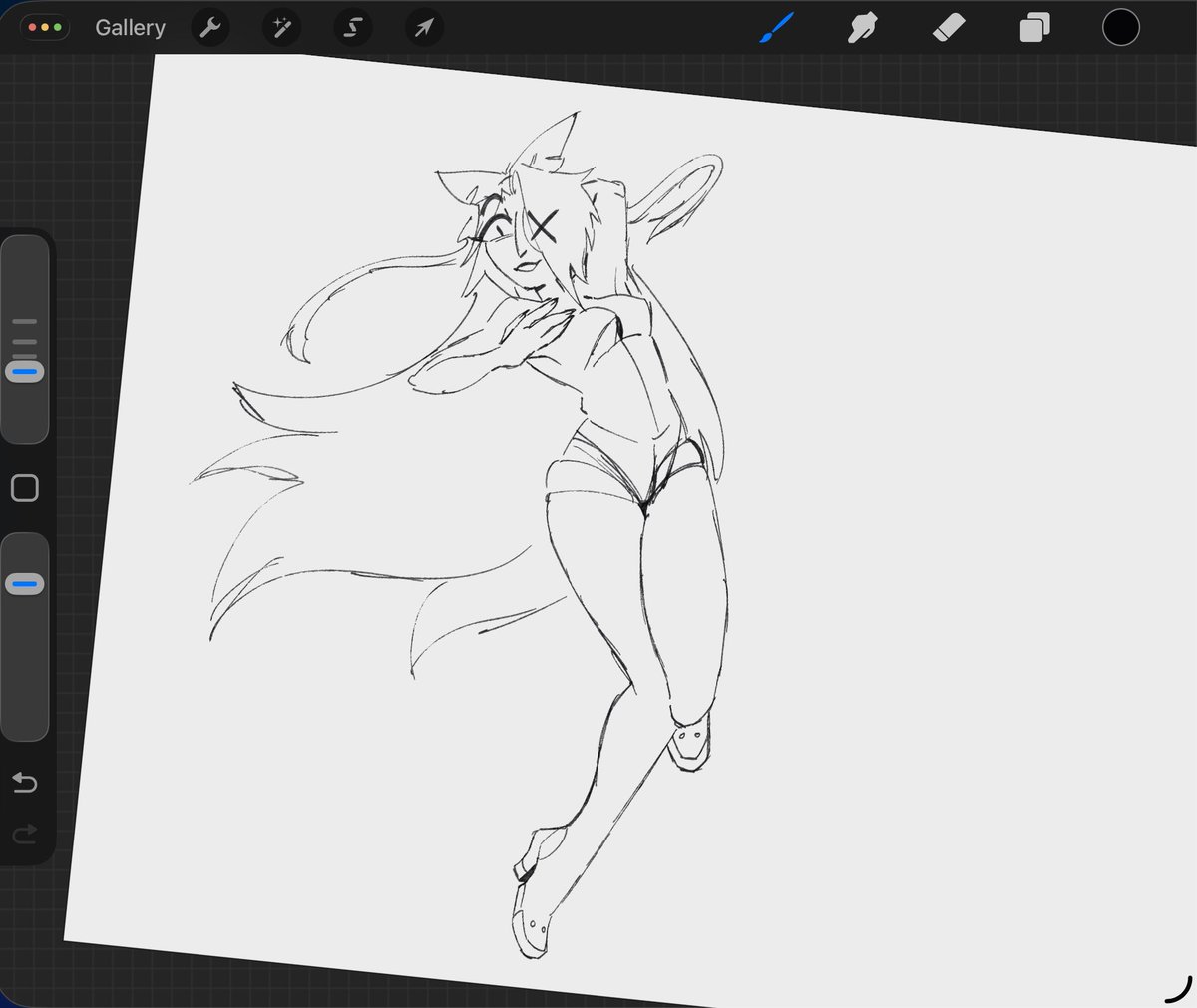
Task: Select the Brush tool
Action: pyautogui.click(x=776, y=28)
